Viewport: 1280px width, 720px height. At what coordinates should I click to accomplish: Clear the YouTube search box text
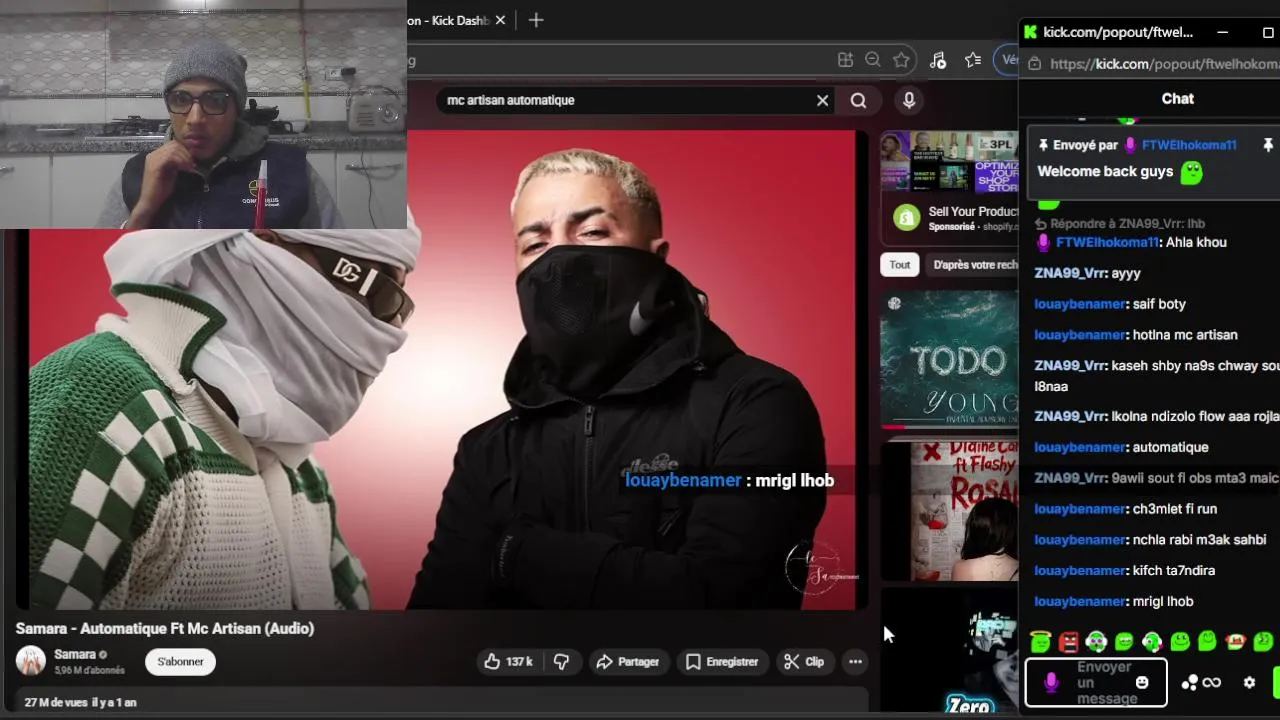pos(822,100)
